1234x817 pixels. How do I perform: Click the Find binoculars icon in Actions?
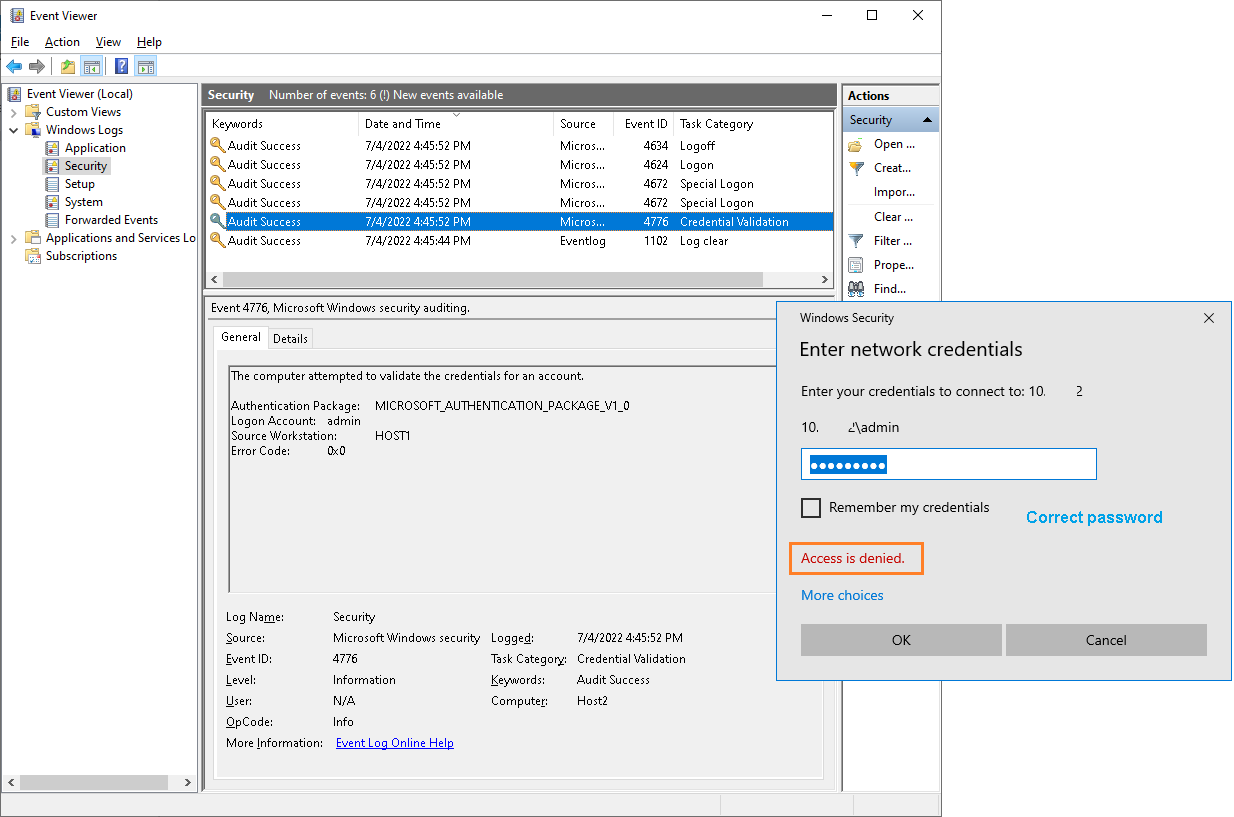857,288
